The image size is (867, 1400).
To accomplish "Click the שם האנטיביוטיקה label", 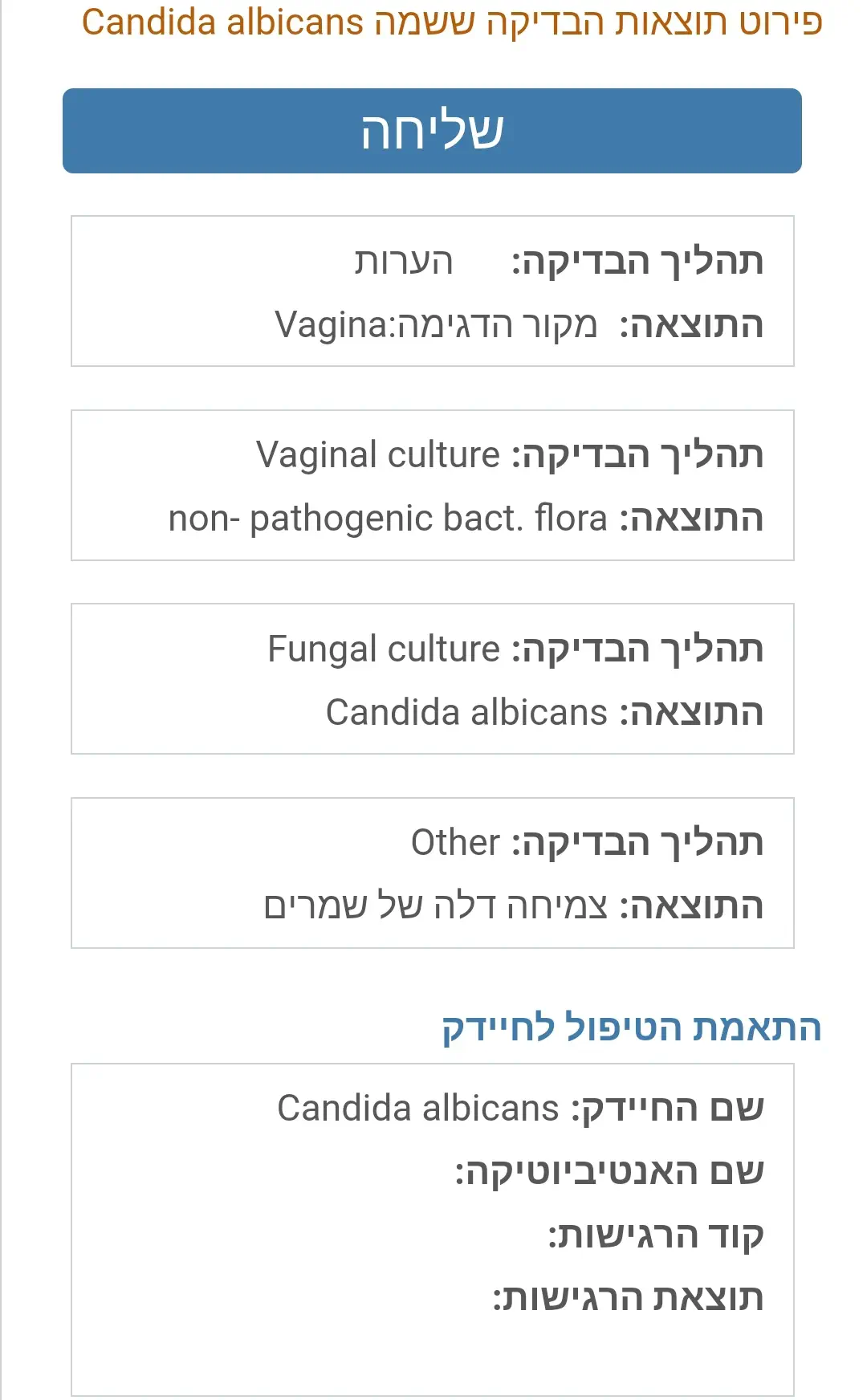I will pos(609,1172).
